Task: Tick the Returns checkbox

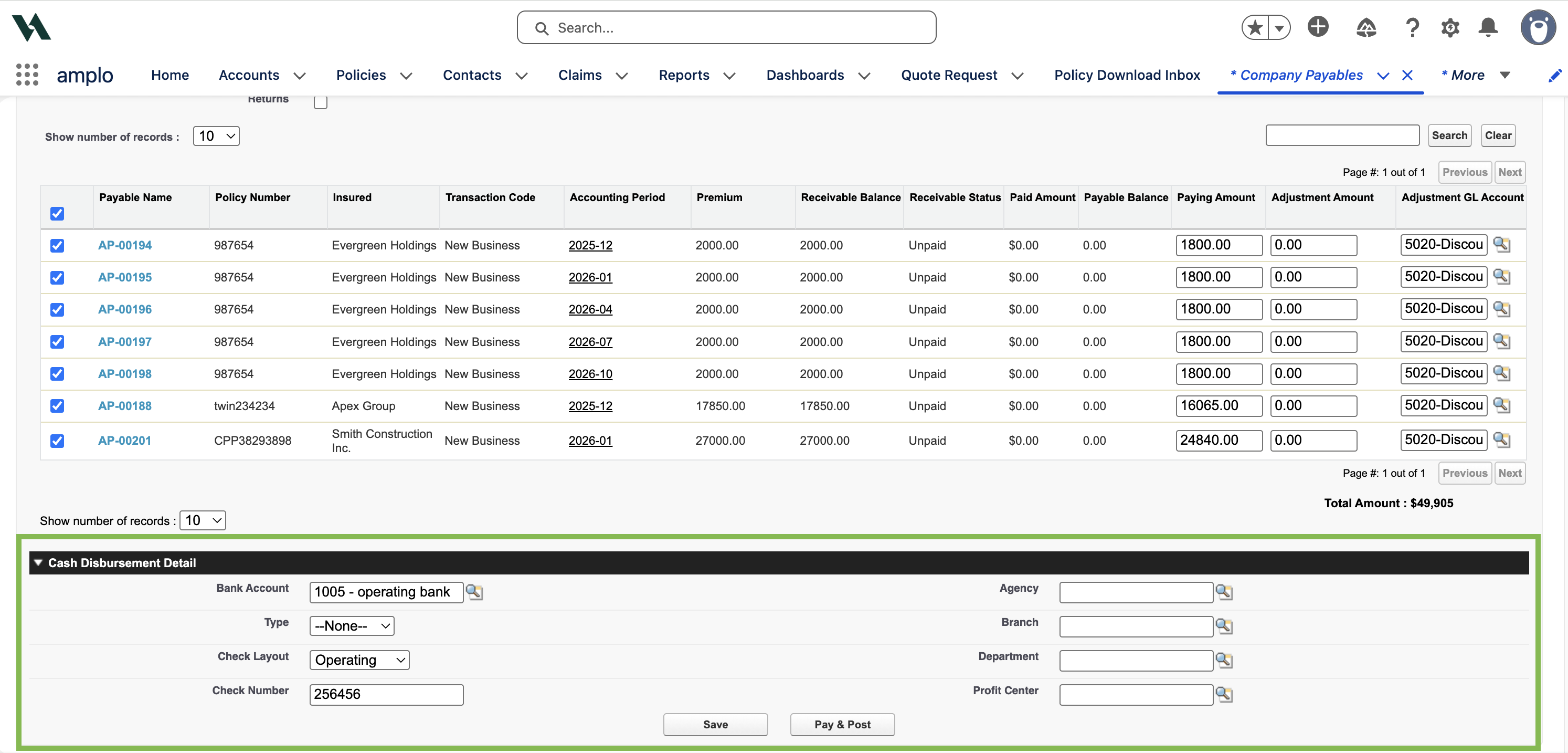Action: pos(321,102)
